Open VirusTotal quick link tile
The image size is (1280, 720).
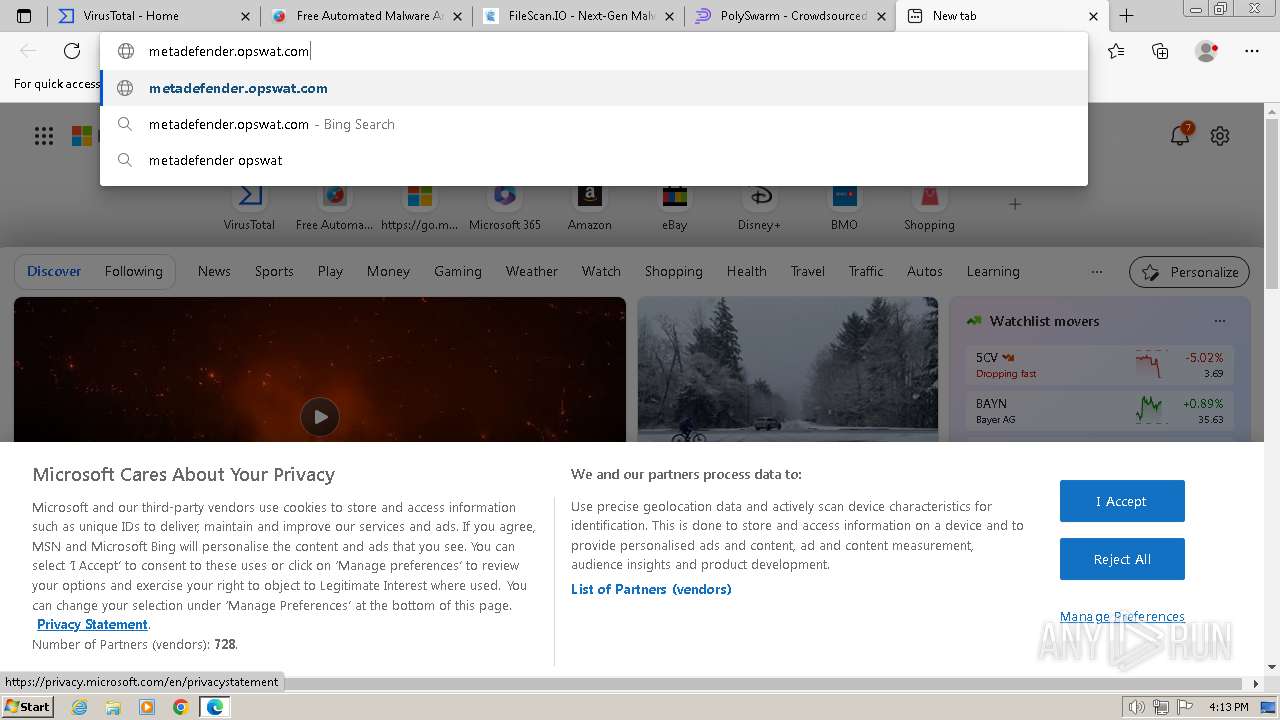[x=249, y=207]
